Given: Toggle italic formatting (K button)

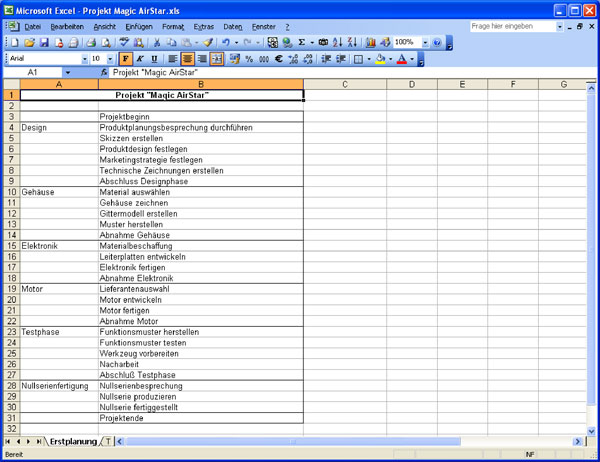Looking at the screenshot, I should point(141,59).
